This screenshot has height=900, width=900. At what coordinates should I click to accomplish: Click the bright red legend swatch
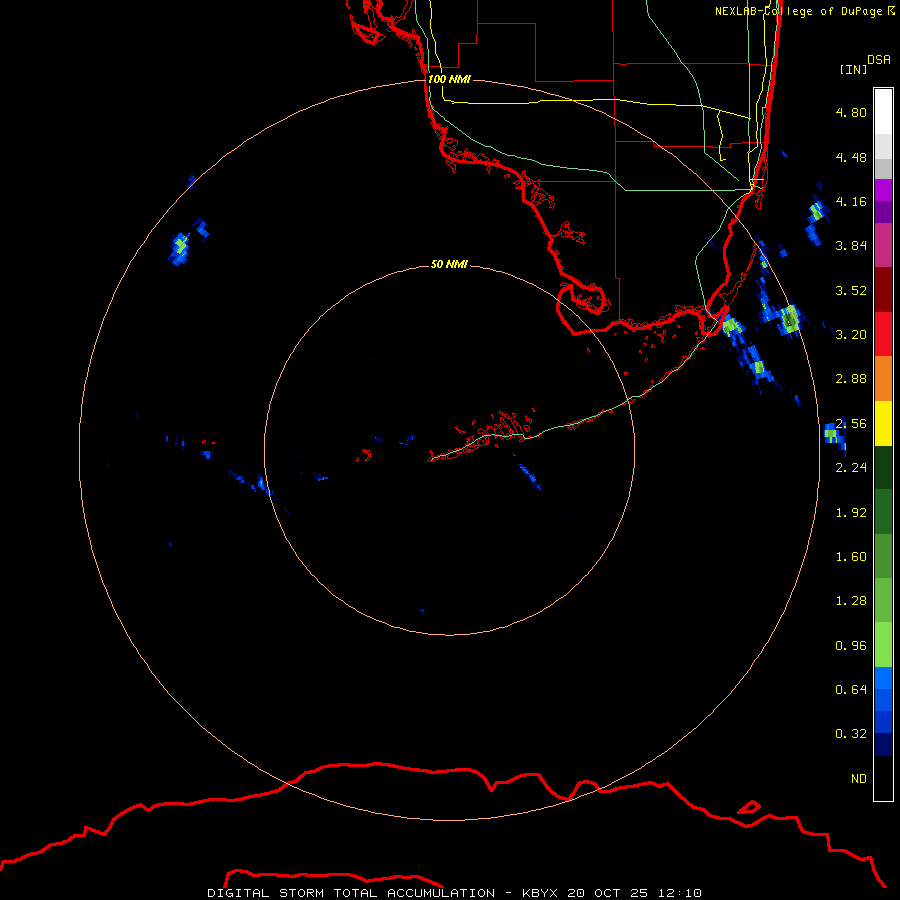point(883,334)
